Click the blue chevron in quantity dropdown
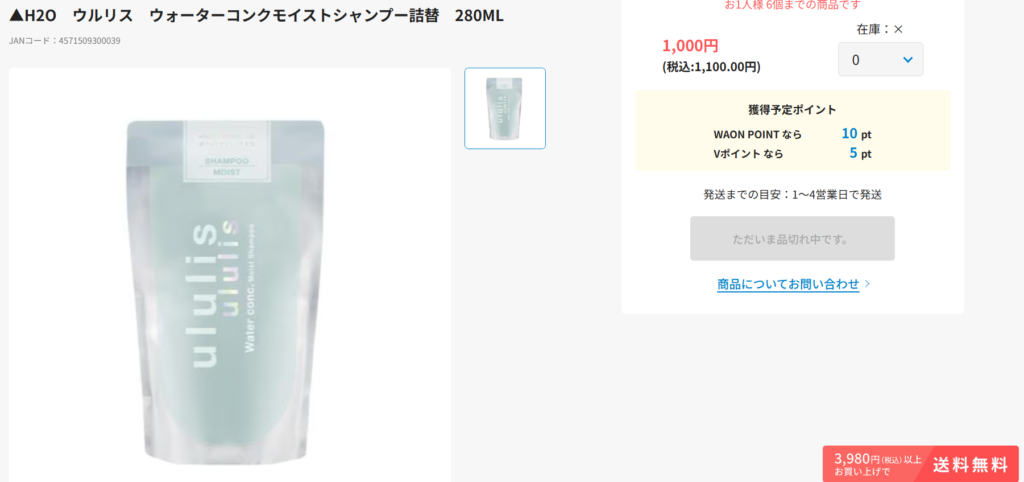Screen dimensions: 1024x482 tap(907, 59)
